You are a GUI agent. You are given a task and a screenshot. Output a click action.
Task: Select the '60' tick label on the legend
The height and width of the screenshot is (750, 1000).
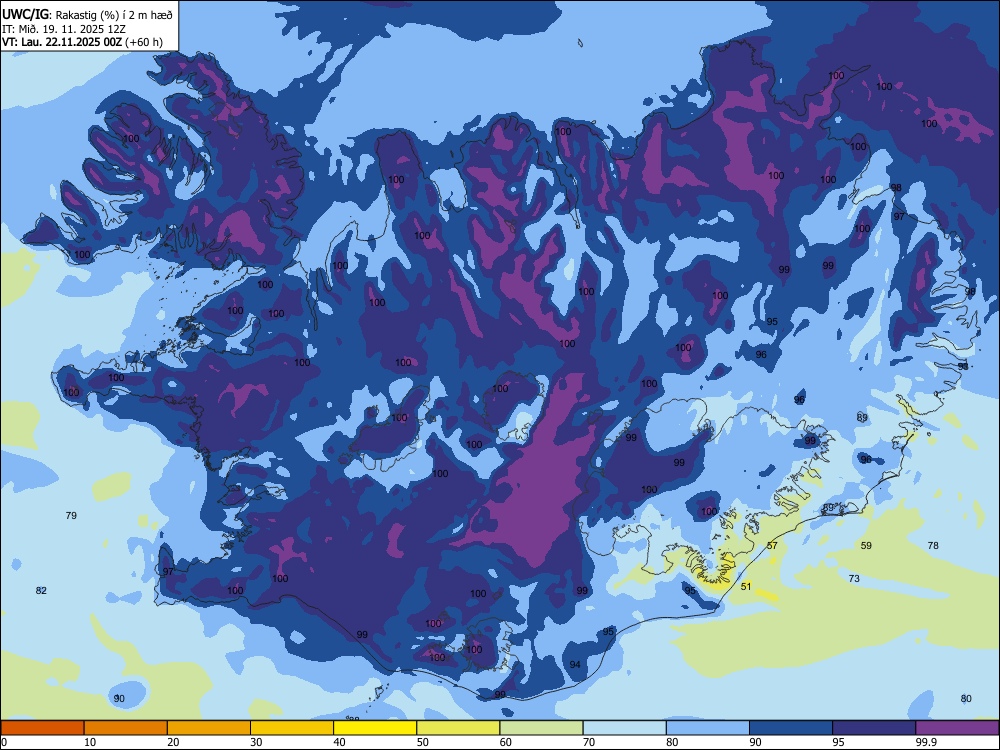click(506, 742)
